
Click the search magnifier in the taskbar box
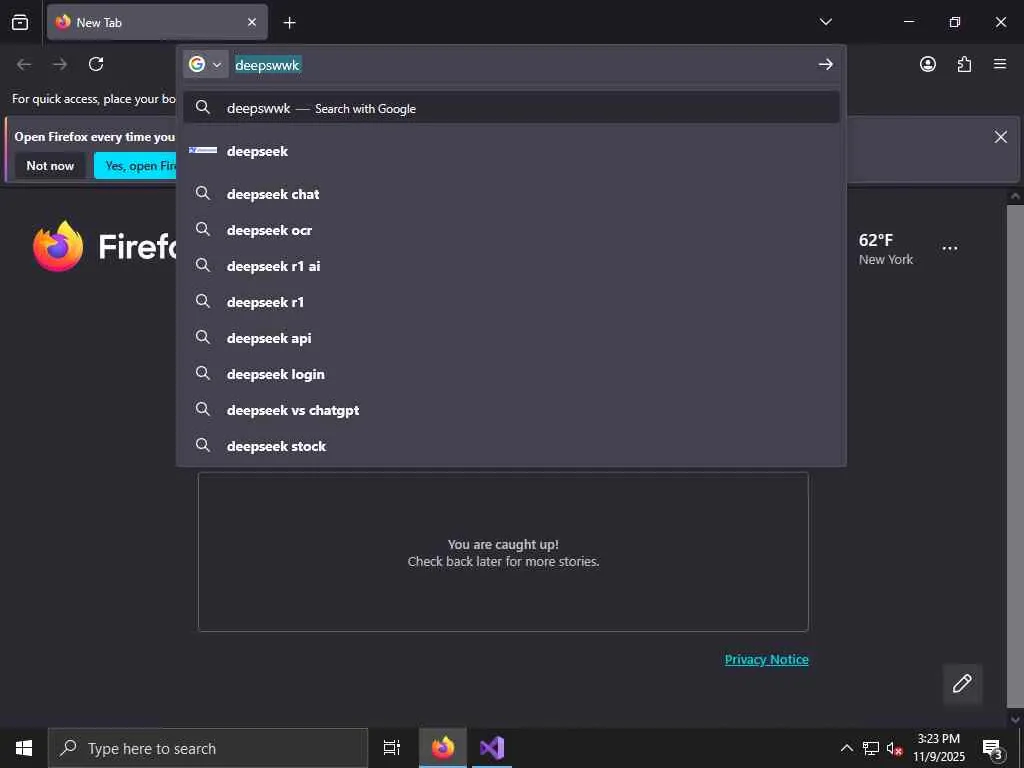coord(68,748)
